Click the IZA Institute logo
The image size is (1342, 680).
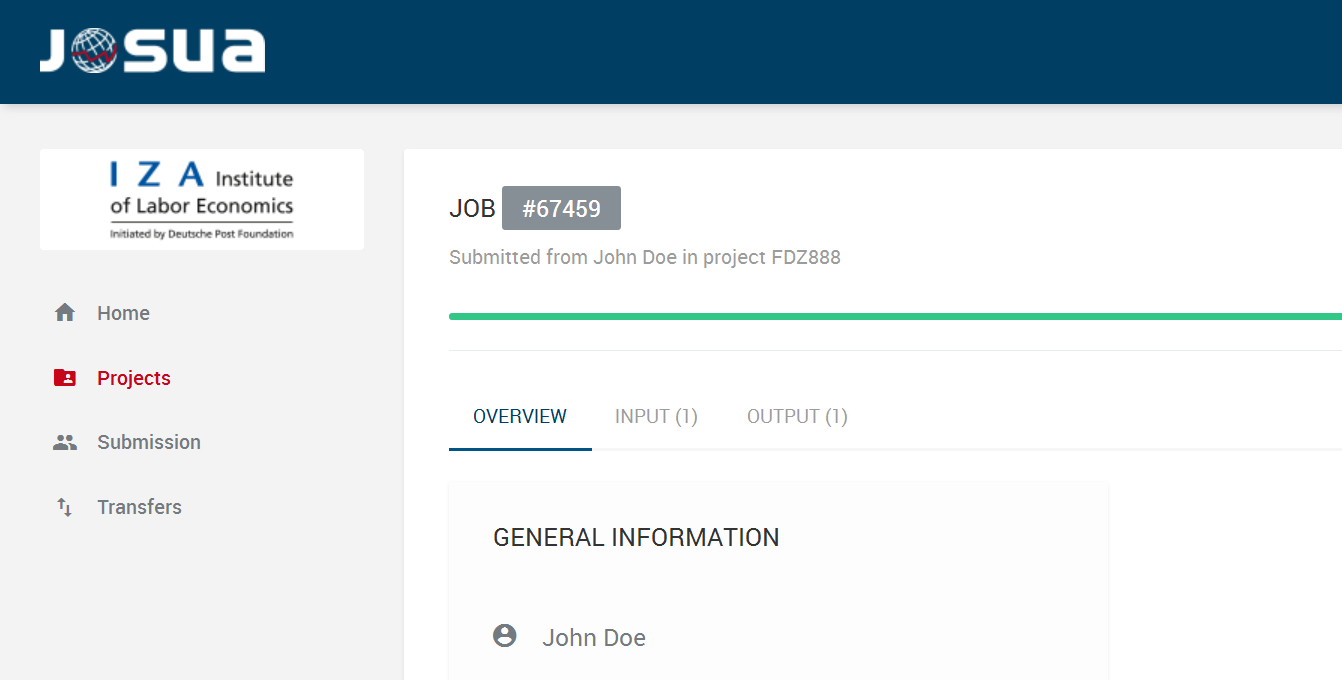[202, 200]
